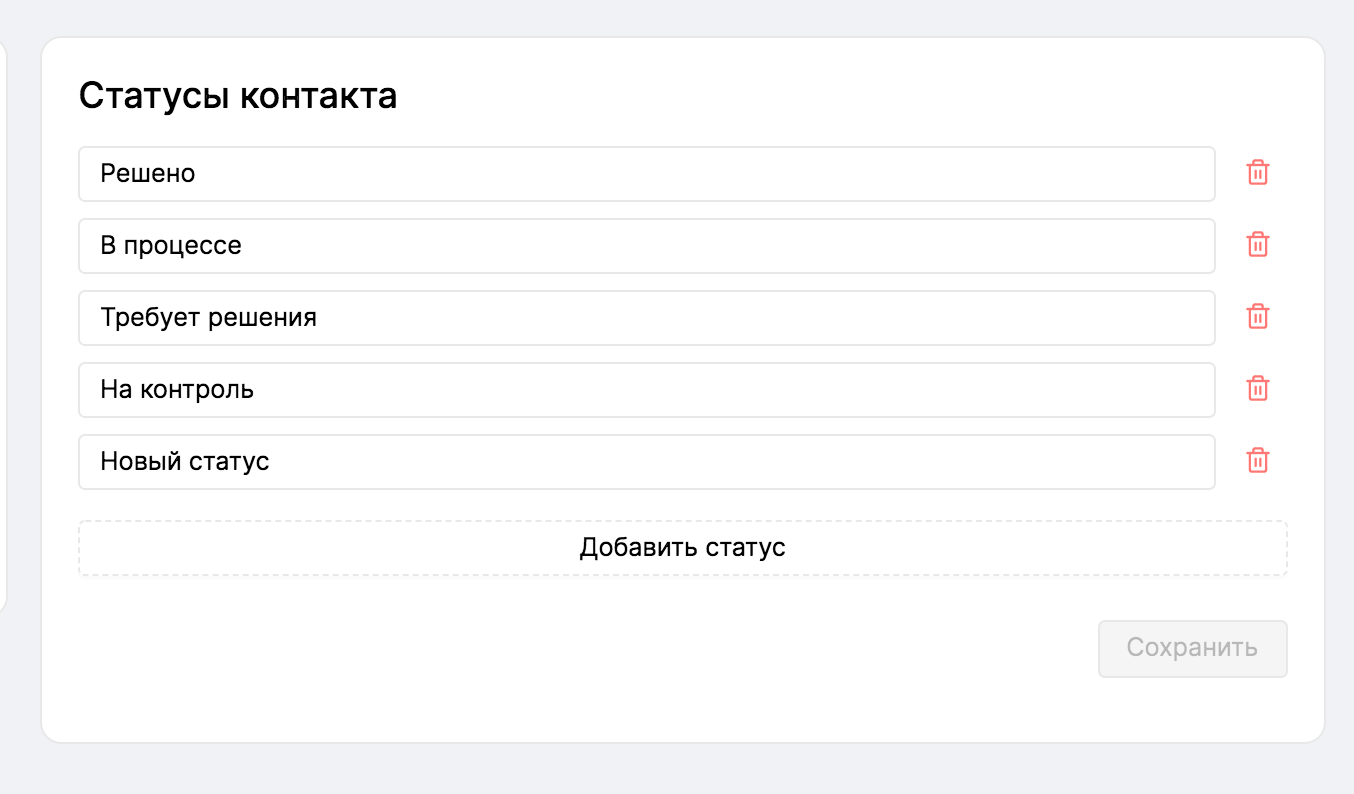1354x794 pixels.
Task: Click the word Решено in first field
Action: (x=148, y=174)
